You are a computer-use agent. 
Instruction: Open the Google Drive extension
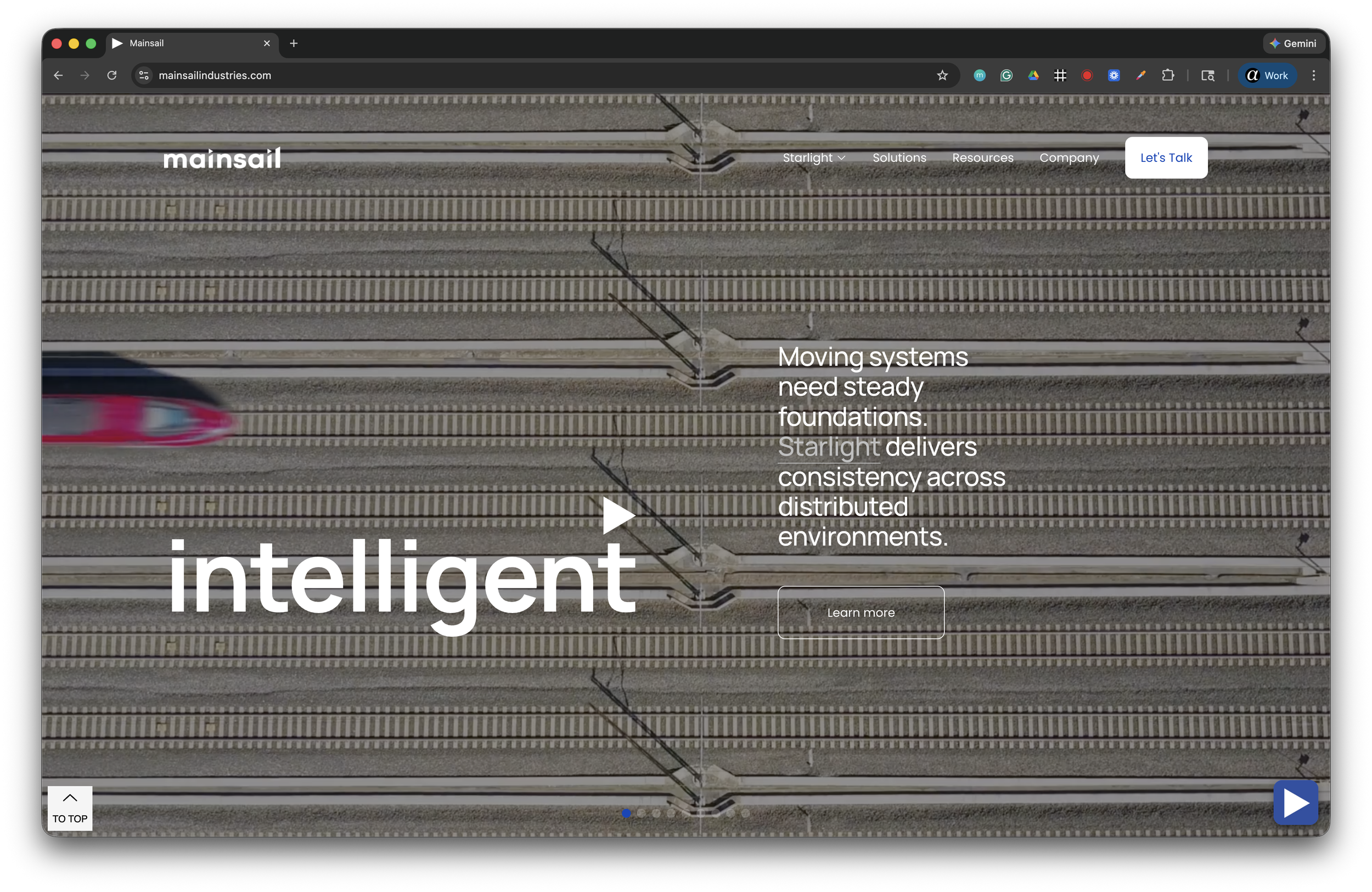point(1033,76)
